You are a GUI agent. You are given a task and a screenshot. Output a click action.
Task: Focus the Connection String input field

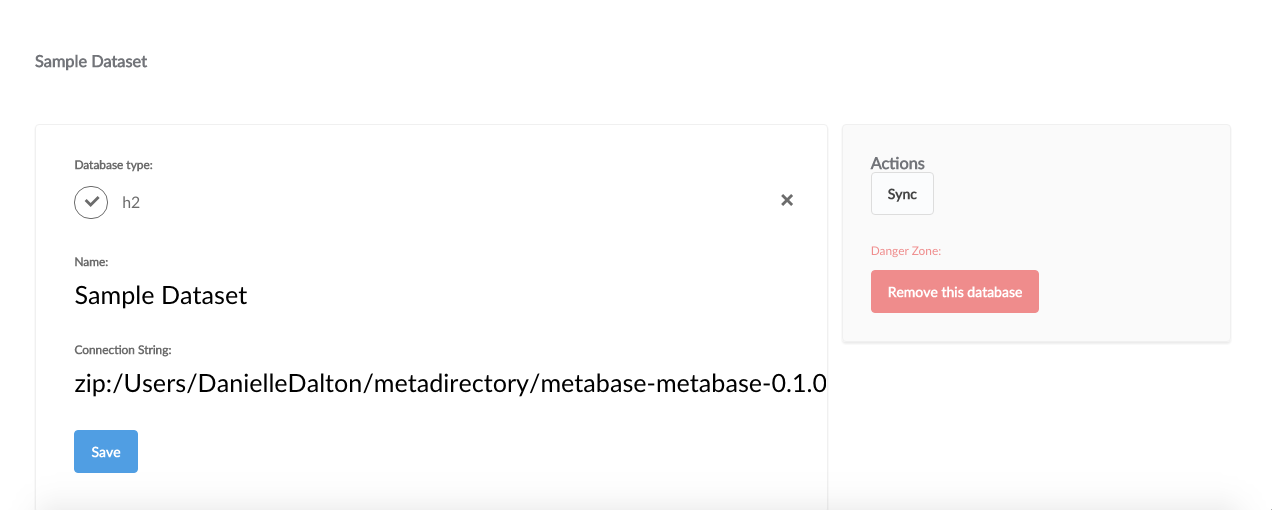click(450, 383)
